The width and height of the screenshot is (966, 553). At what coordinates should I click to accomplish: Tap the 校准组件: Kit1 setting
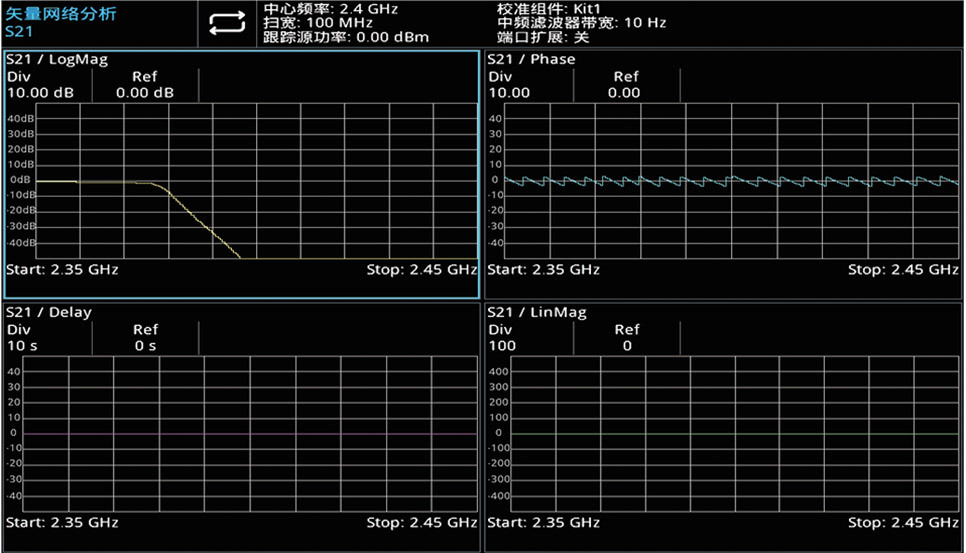549,9
